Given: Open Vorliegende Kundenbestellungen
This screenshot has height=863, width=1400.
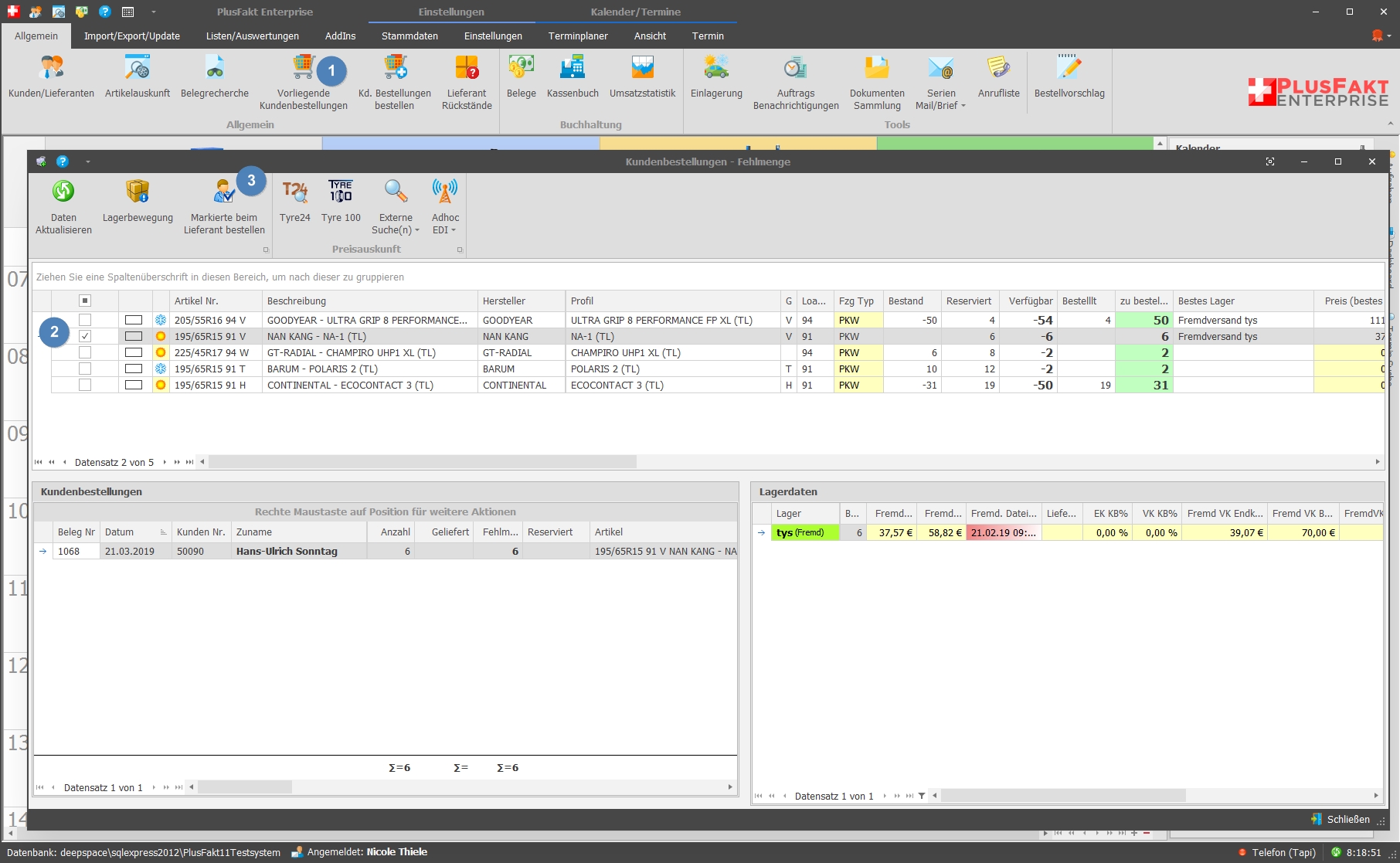Looking at the screenshot, I should [304, 82].
